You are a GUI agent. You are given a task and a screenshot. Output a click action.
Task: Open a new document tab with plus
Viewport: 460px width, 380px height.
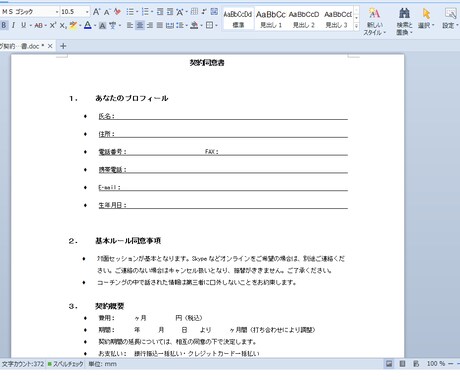[x=63, y=46]
